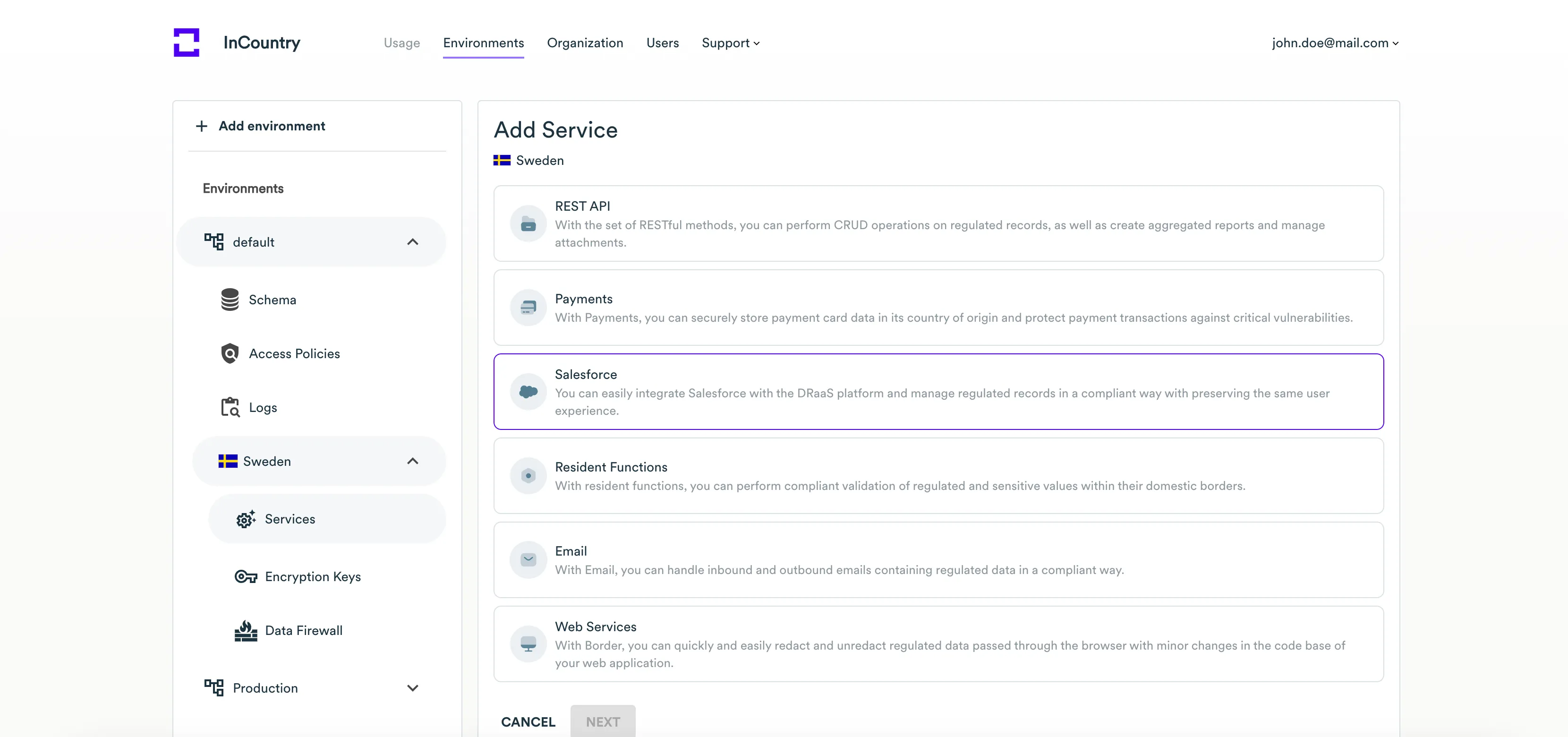Click the Encryption Keys key icon

pyautogui.click(x=245, y=576)
